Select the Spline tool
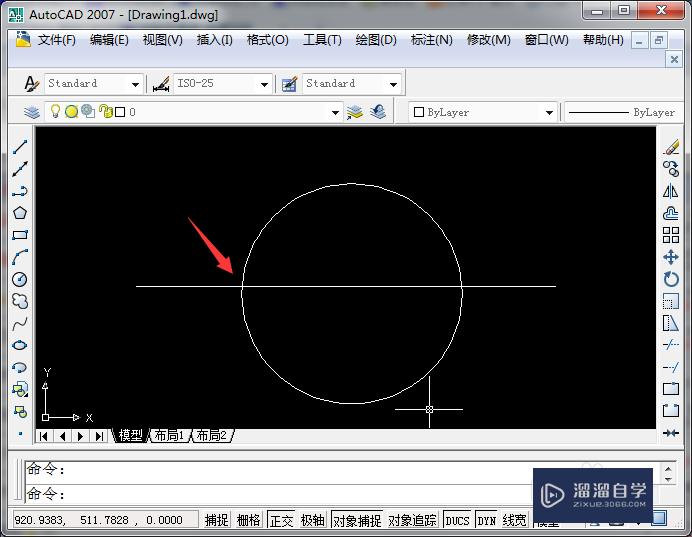Image resolution: width=692 pixels, height=537 pixels. [20, 324]
